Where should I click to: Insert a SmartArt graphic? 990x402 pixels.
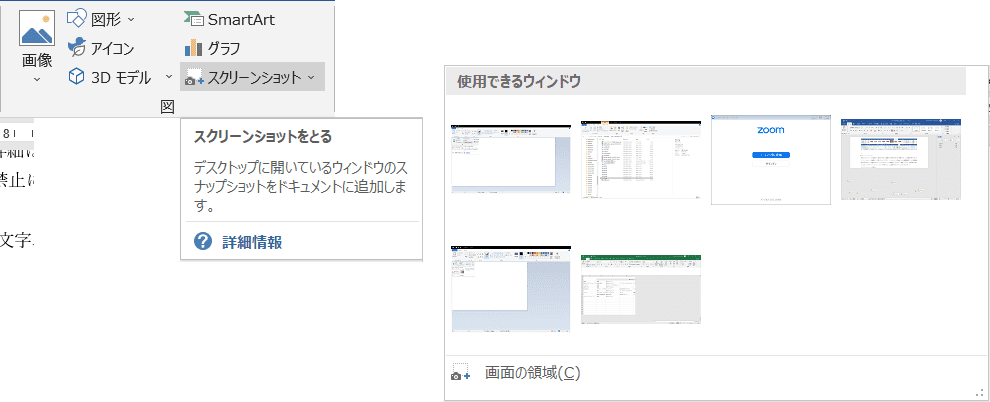(x=193, y=18)
